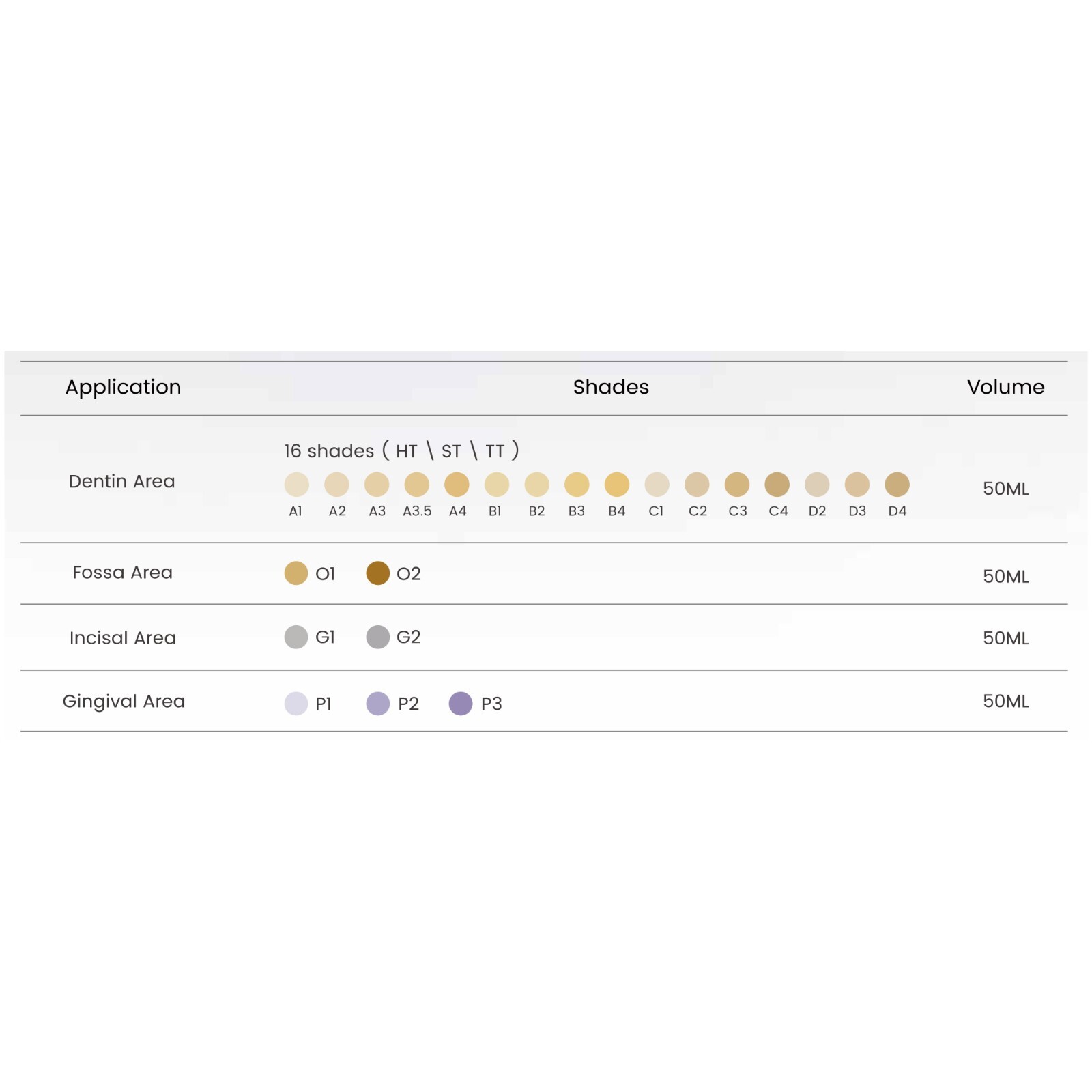Choose the P2 purple gingival swatch
Screen dimensions: 1092x1092
coord(377,704)
